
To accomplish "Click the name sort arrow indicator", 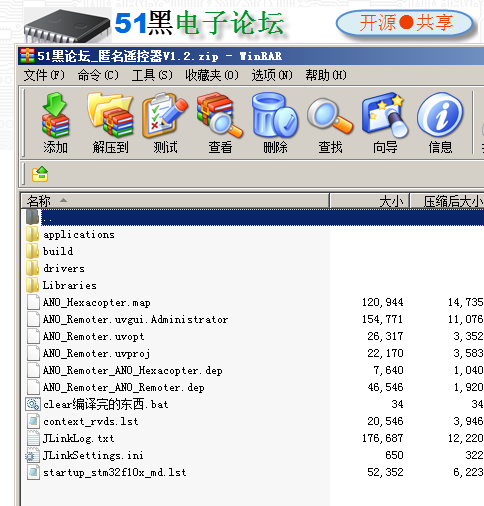I will tap(63, 200).
